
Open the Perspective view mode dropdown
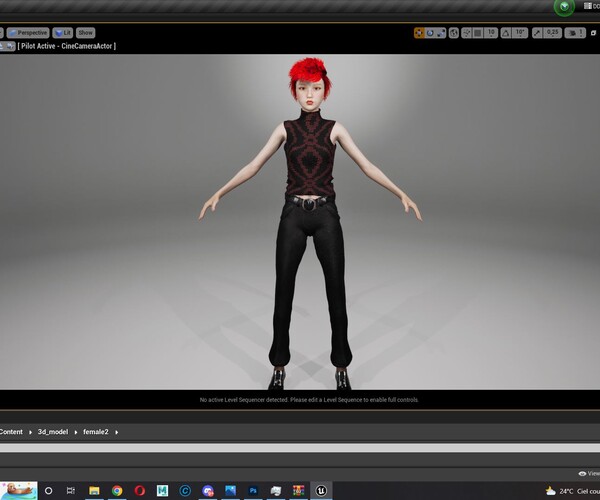(28, 33)
